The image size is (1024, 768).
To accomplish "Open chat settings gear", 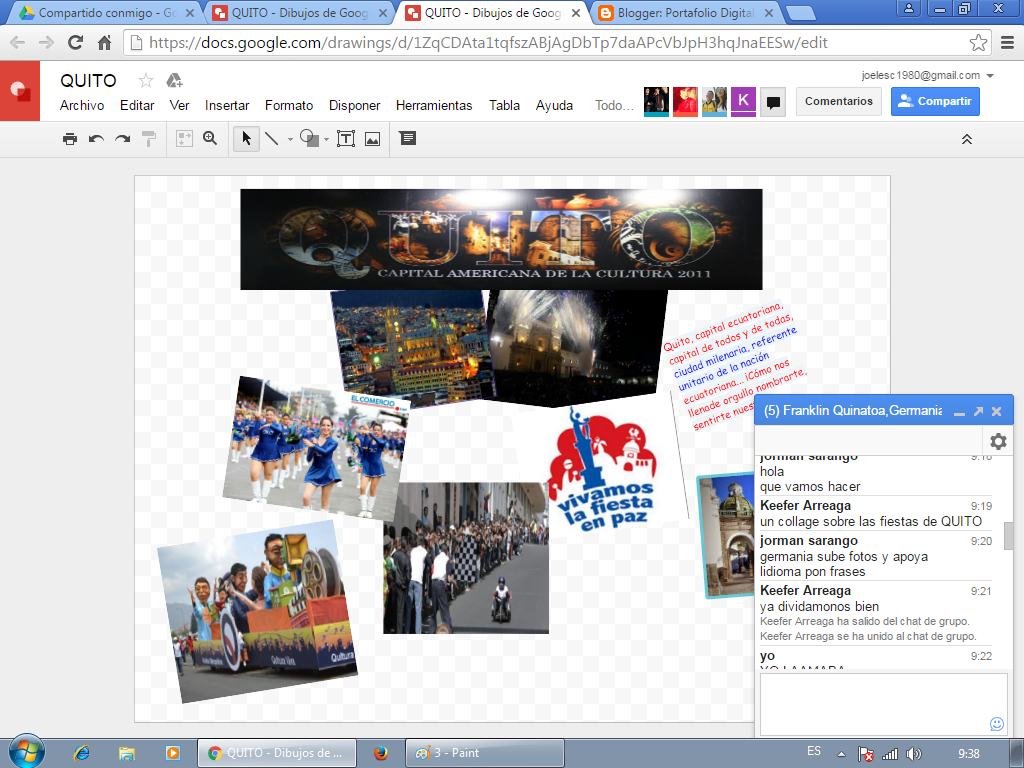I will point(997,441).
